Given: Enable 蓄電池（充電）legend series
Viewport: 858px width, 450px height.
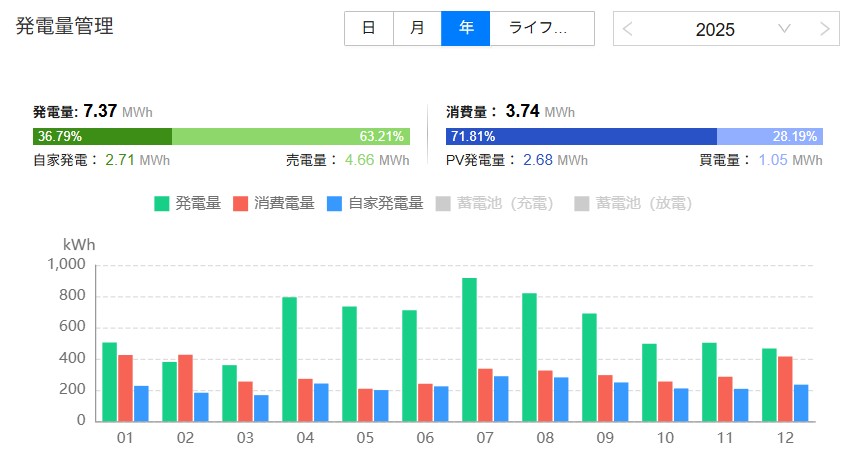Looking at the screenshot, I should pyautogui.click(x=495, y=203).
